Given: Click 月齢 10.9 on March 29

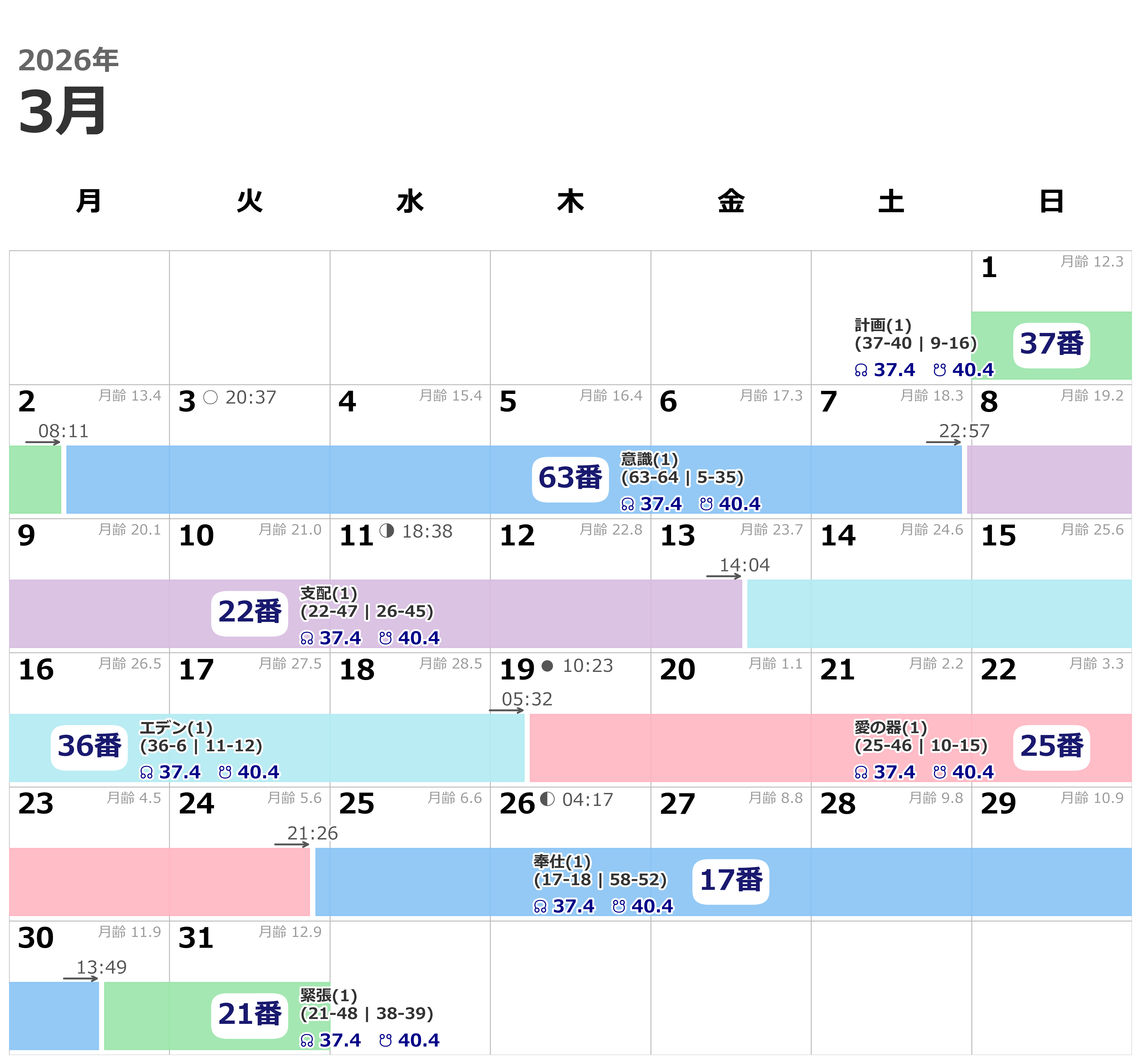Looking at the screenshot, I should pyautogui.click(x=1091, y=798).
